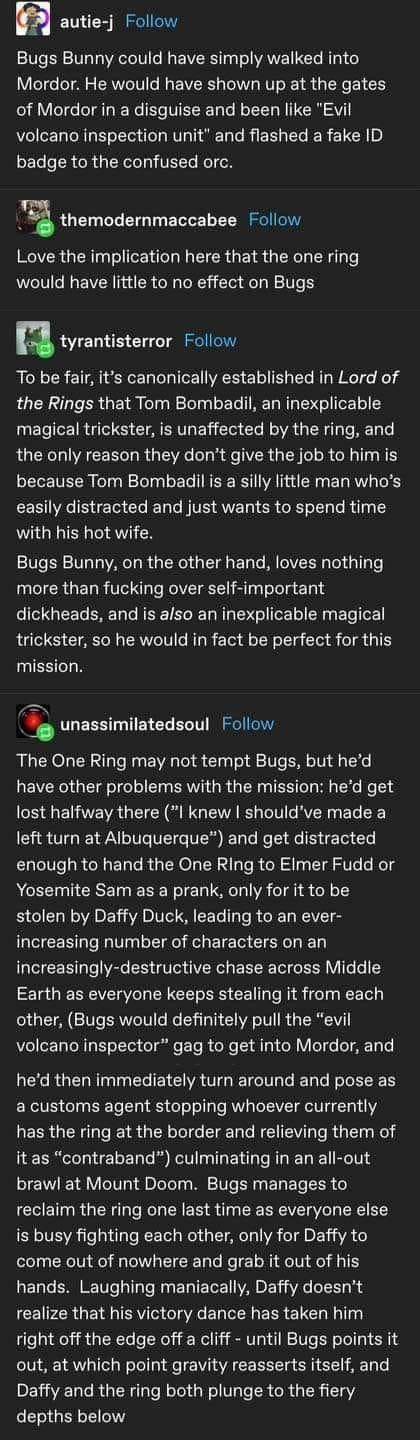This screenshot has width=420, height=1440.
Task: Open tyrantisterror's avatar picture
Action: click(33, 340)
